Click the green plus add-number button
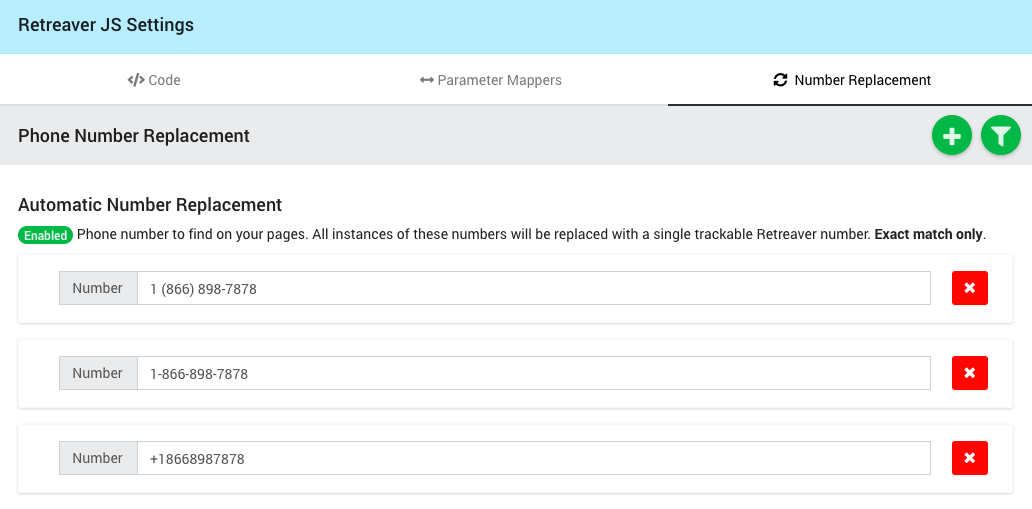The width and height of the screenshot is (1032, 509). [952, 136]
